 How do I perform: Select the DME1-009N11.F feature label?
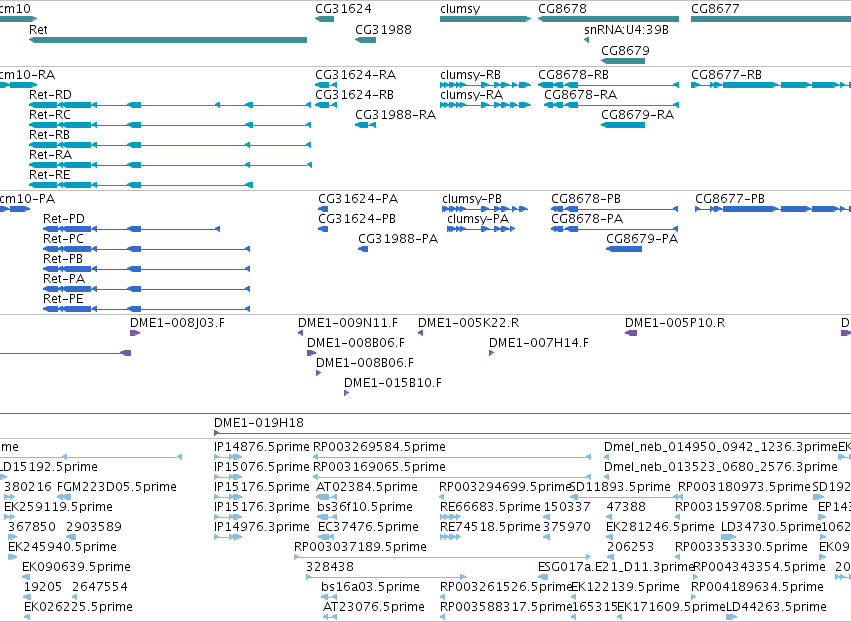pos(348,323)
